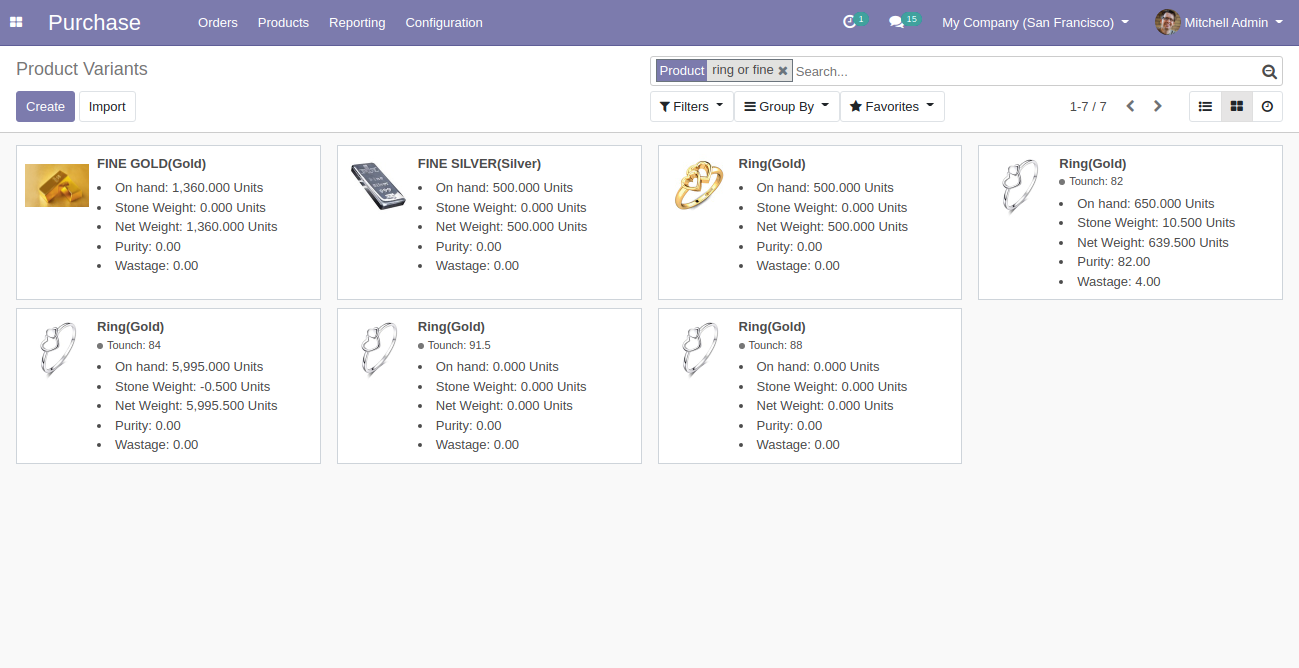The image size is (1299, 668).
Task: Open the activities clock icon
Action: pos(850,22)
